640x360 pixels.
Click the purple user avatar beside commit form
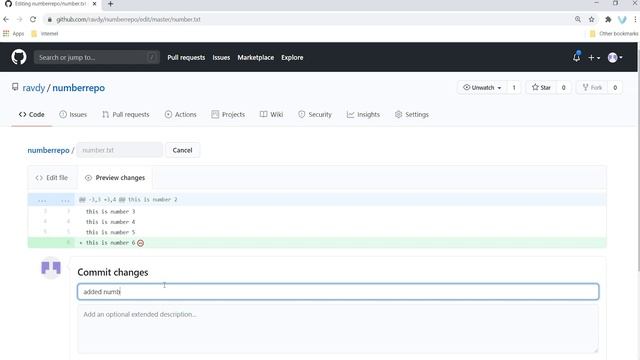pos(51,268)
